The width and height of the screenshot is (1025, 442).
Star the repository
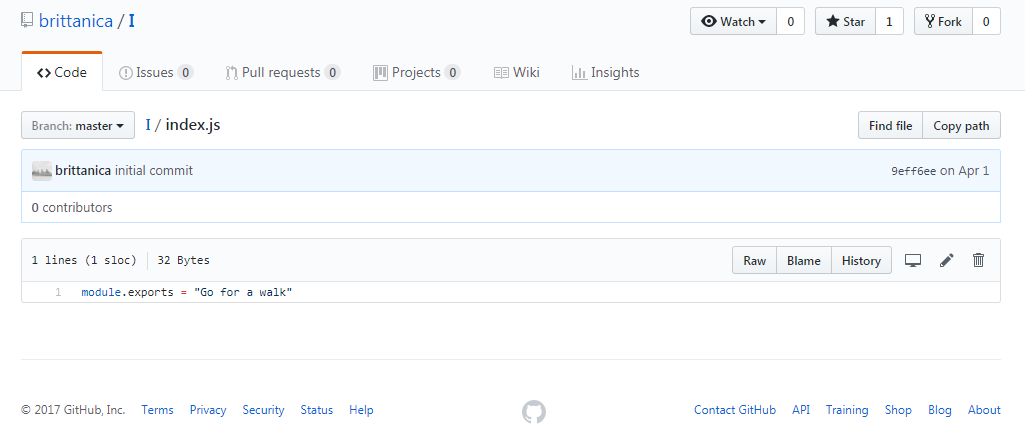(845, 22)
